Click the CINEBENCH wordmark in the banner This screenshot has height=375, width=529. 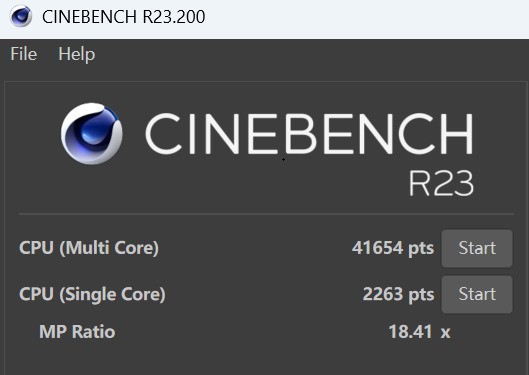click(309, 134)
